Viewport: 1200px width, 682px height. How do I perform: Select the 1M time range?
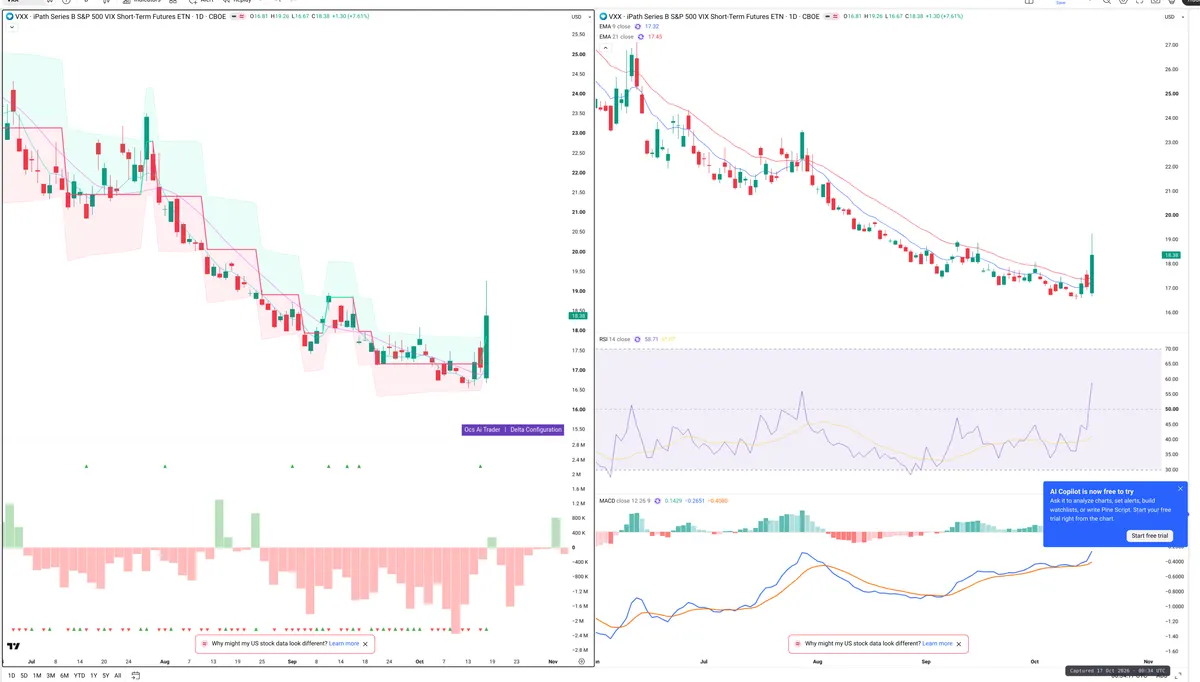point(37,675)
